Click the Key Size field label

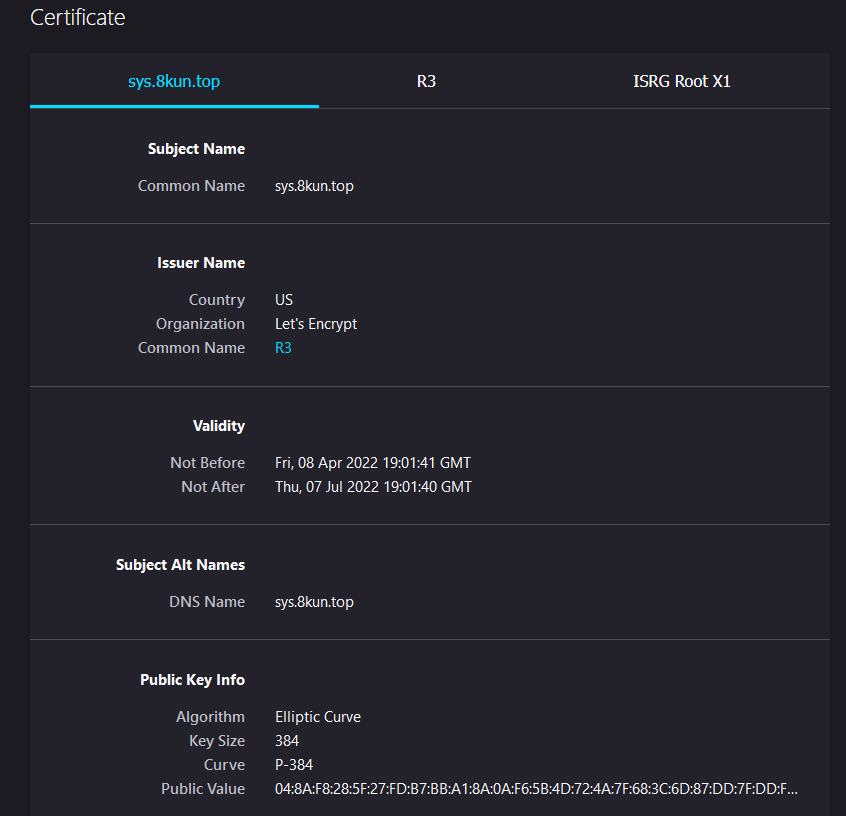pos(217,741)
